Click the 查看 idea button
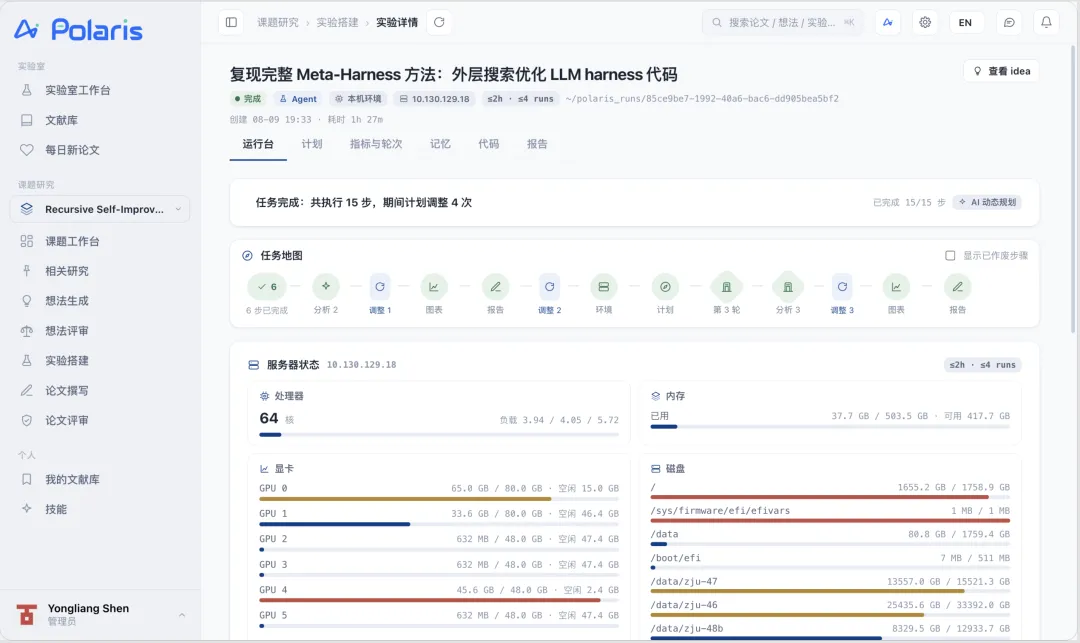Screen dimensions: 1080x643 (1001, 71)
